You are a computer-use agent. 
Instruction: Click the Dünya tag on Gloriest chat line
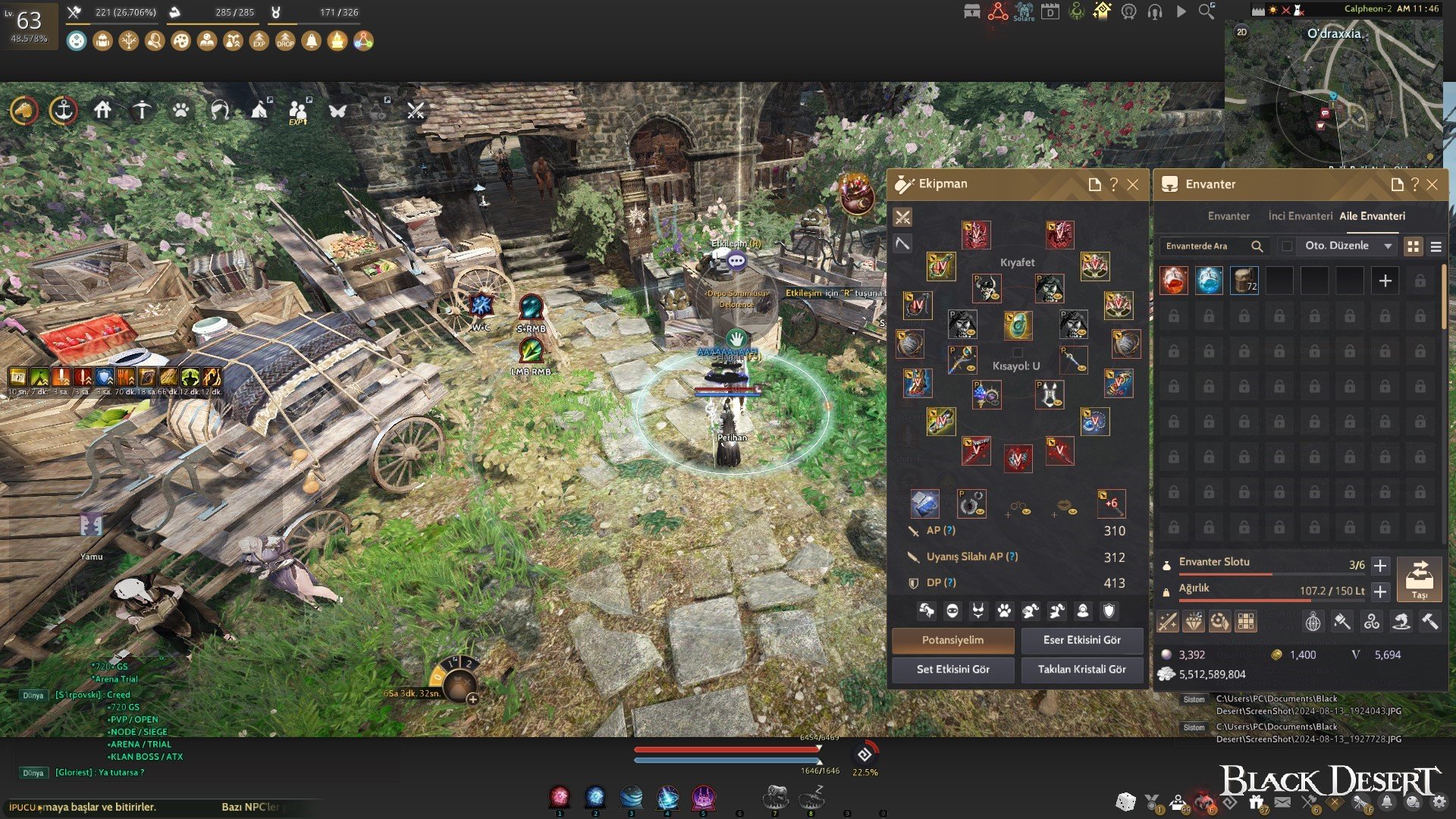point(33,773)
